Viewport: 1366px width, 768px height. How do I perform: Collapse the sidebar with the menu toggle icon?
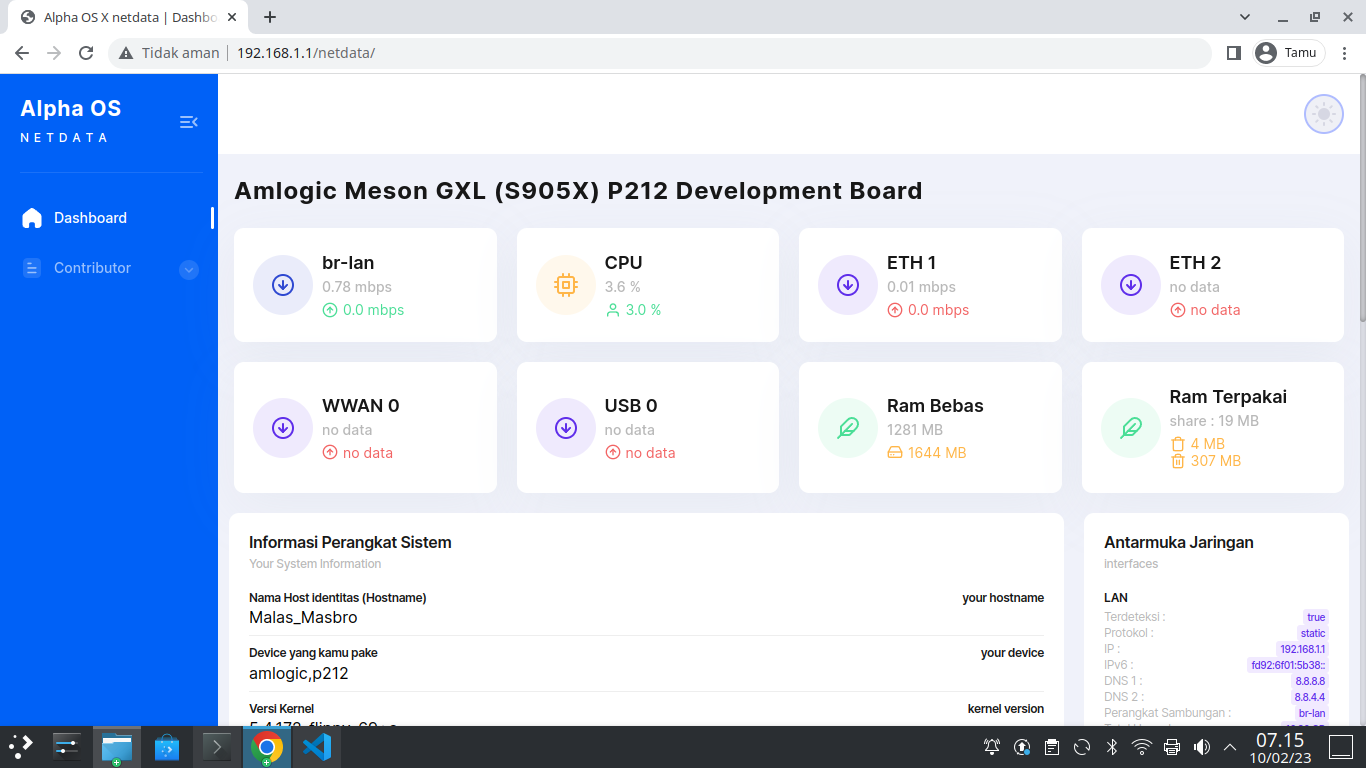click(188, 122)
